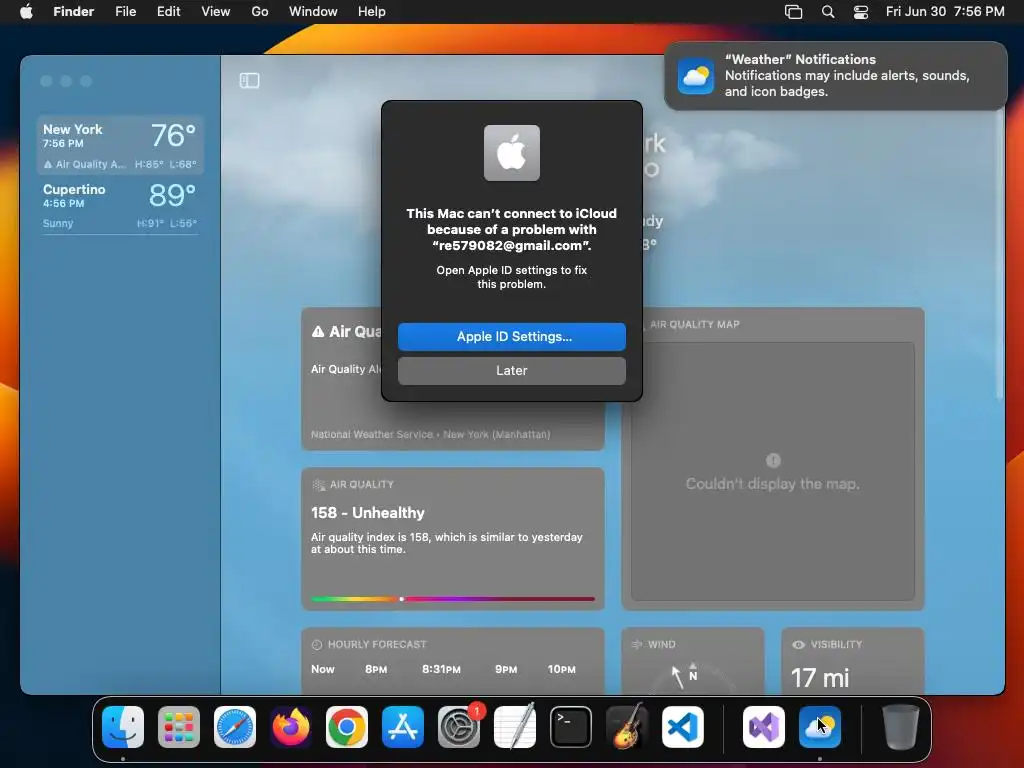Open the Trash in the Dock
This screenshot has width=1024, height=768.
pyautogui.click(x=901, y=727)
